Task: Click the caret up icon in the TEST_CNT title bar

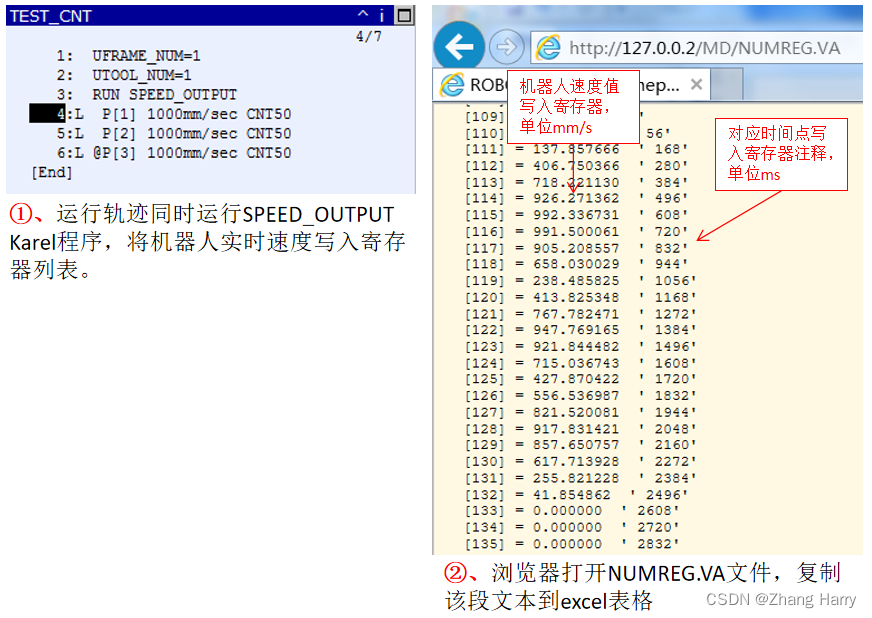Action: [363, 13]
